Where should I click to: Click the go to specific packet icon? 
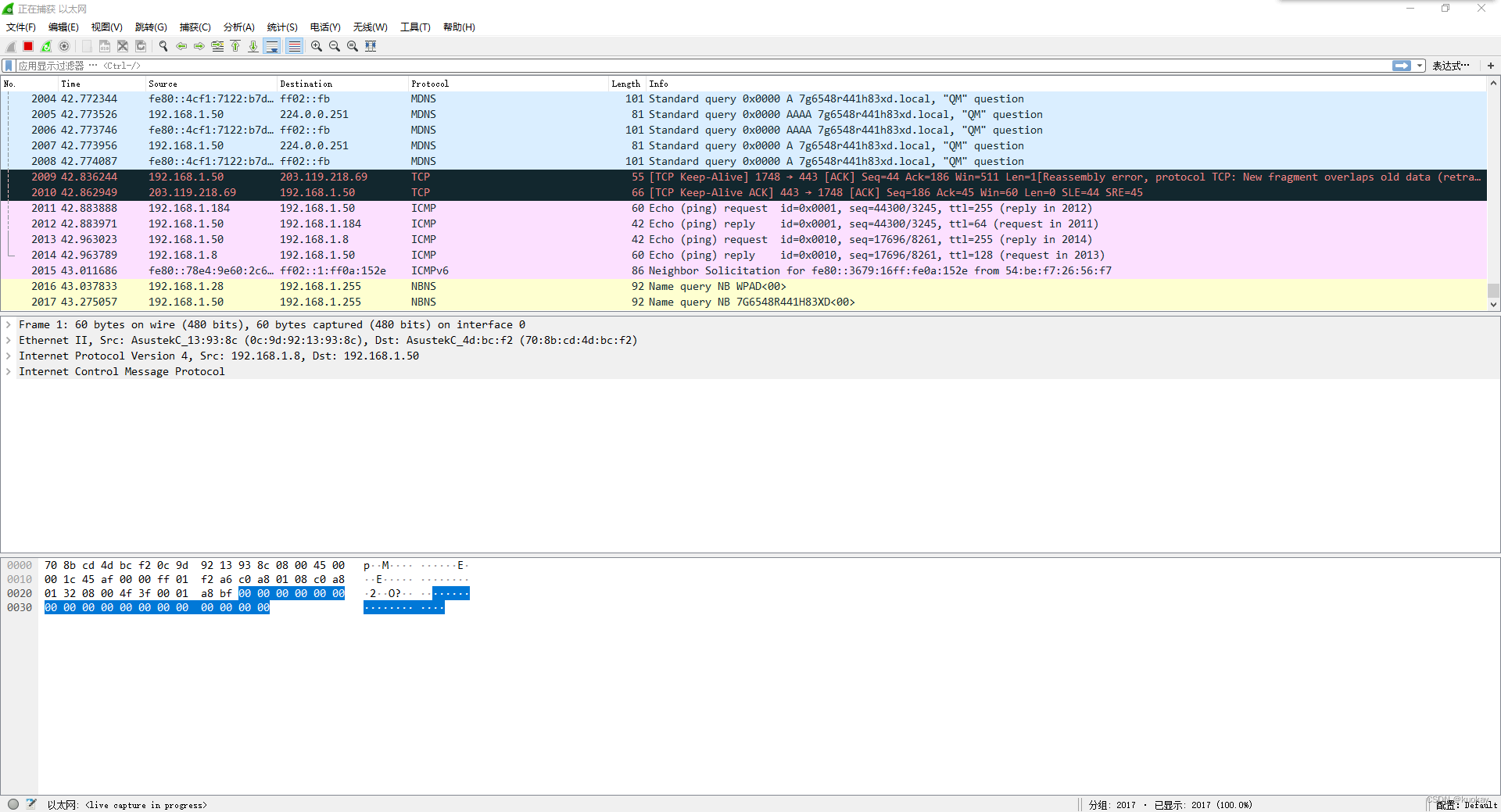(217, 46)
